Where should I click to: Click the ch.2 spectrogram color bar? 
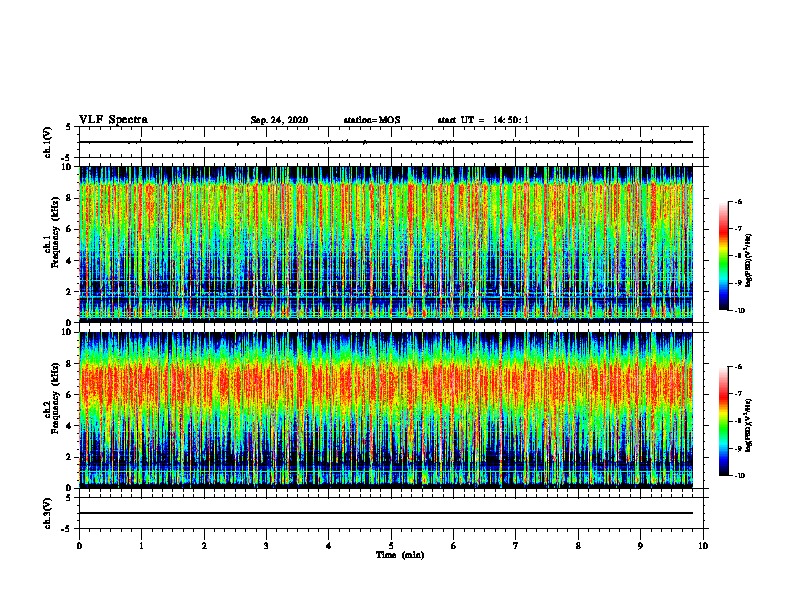pyautogui.click(x=723, y=421)
